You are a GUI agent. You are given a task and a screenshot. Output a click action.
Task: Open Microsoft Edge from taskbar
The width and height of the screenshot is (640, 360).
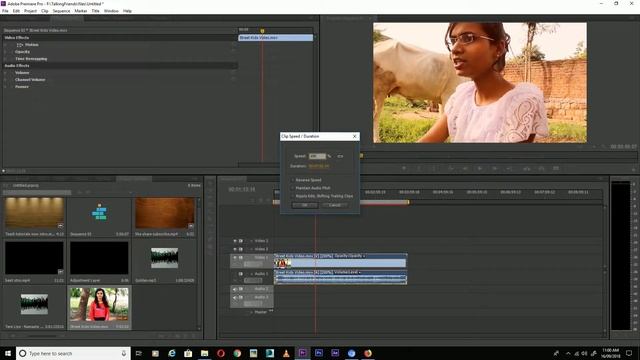coord(172,353)
